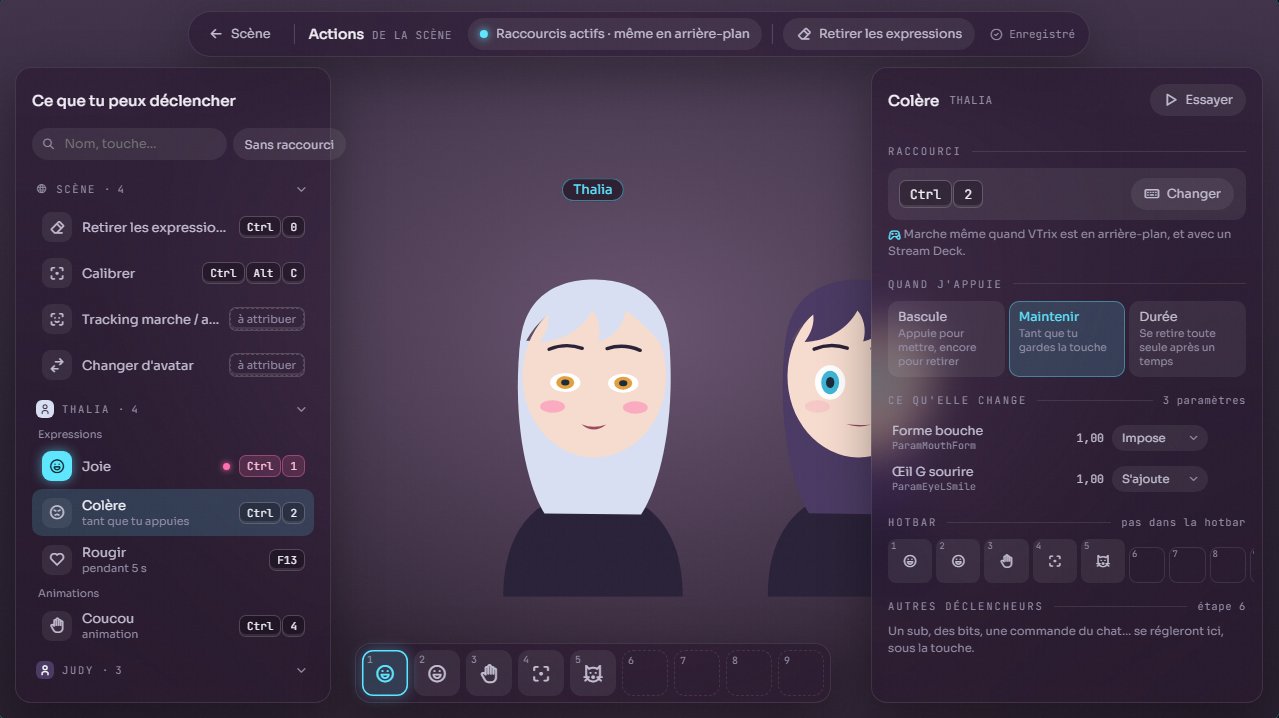This screenshot has height=718, width=1279.
Task: Click the avatar icon beside THALIA
Action: (45, 409)
